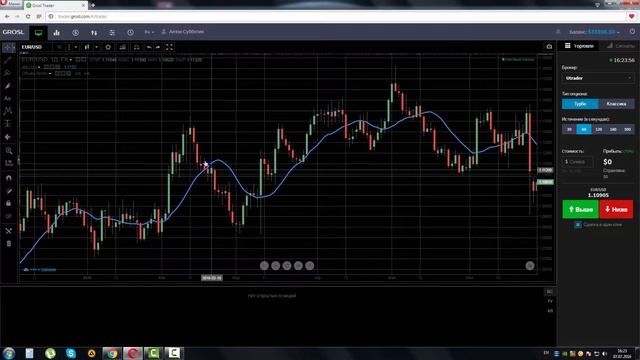The width and height of the screenshot is (640, 360).
Task: Switch to the Торговля tab
Action: click(579, 46)
